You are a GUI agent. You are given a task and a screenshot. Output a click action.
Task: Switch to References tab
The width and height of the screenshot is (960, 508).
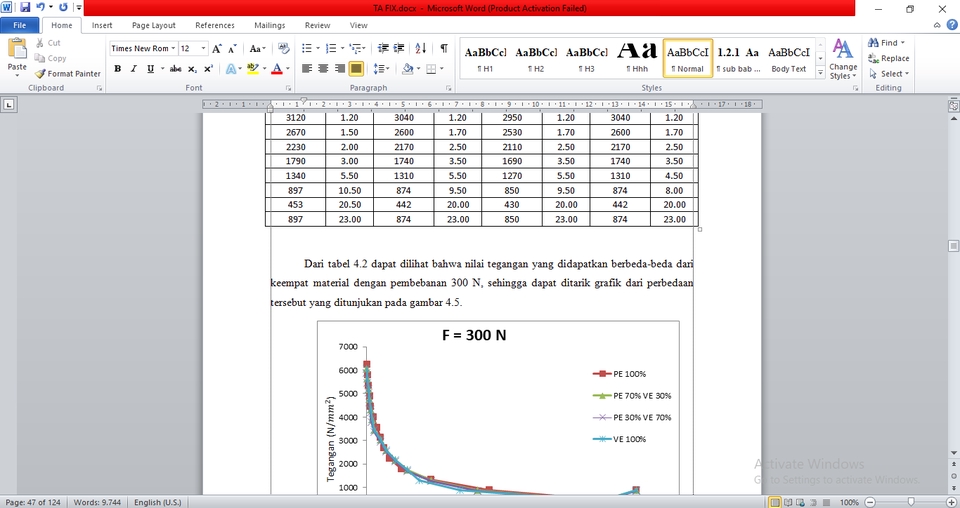point(215,25)
